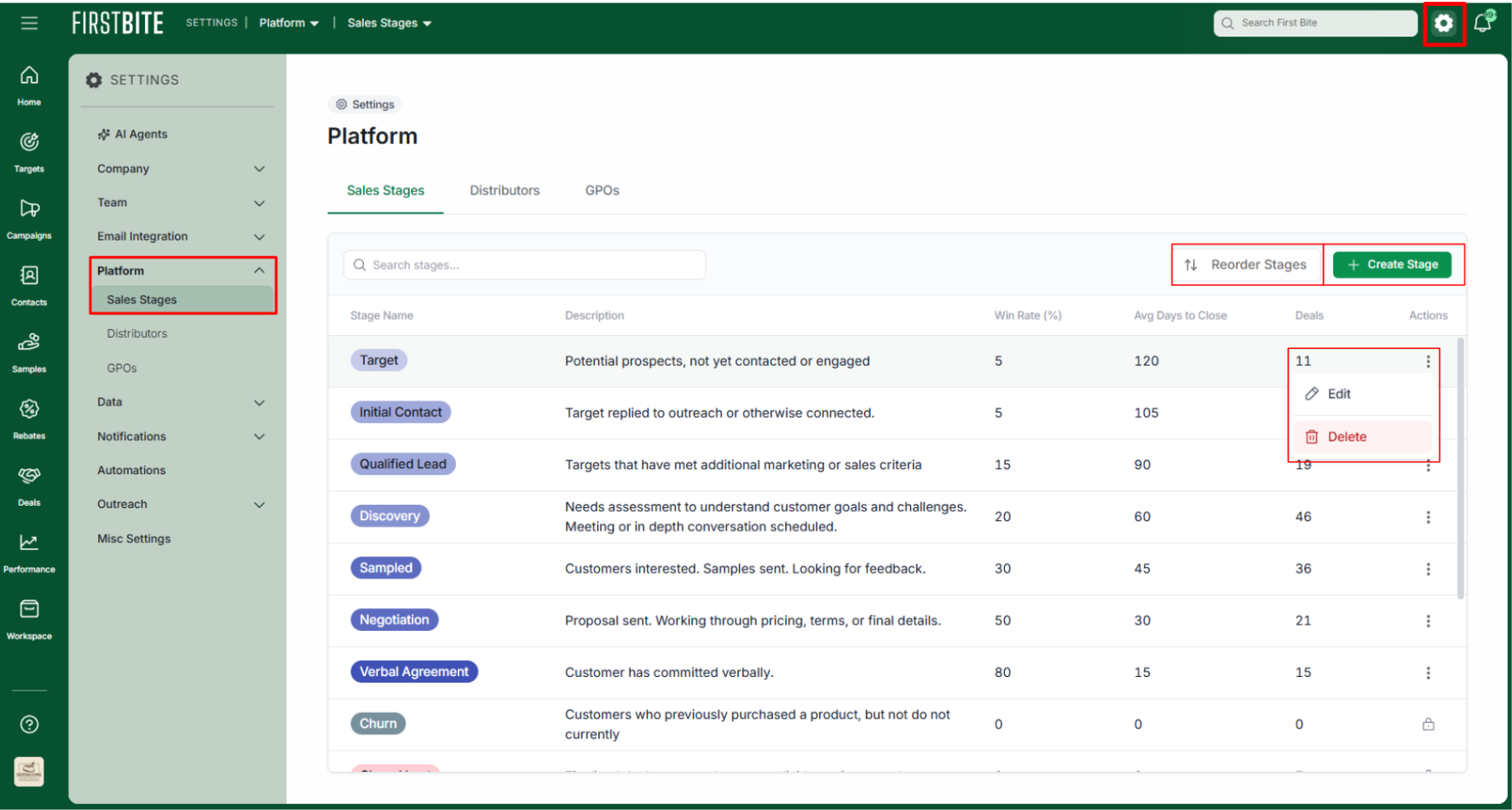Select GPOs in the settings sidebar
The height and width of the screenshot is (810, 1512).
pos(122,368)
